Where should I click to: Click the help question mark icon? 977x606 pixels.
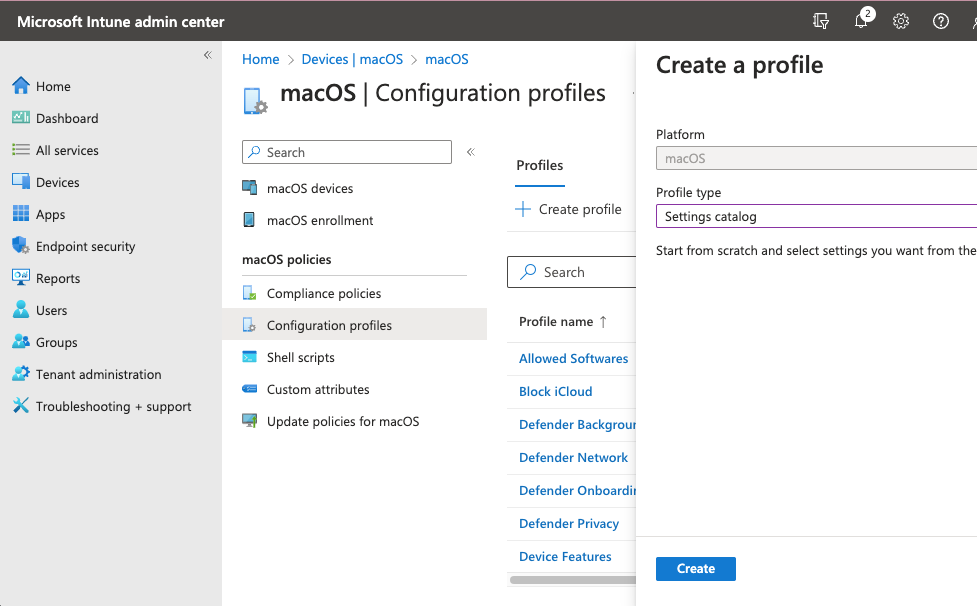pos(941,21)
